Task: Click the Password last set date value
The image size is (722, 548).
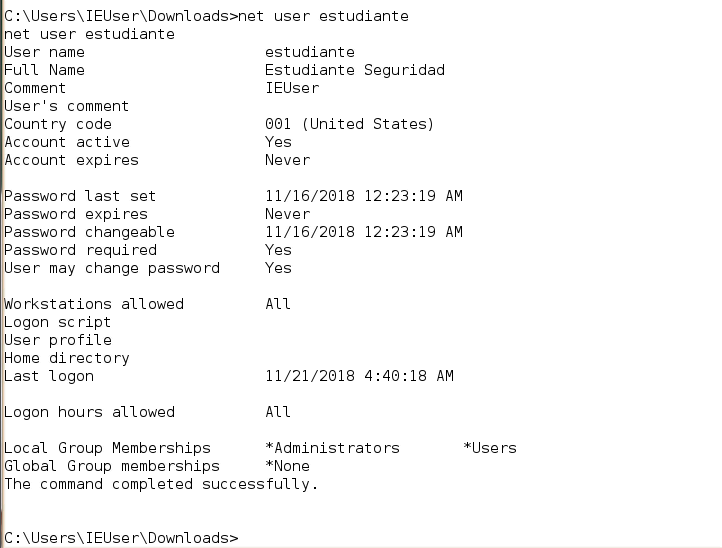Action: tap(363, 196)
